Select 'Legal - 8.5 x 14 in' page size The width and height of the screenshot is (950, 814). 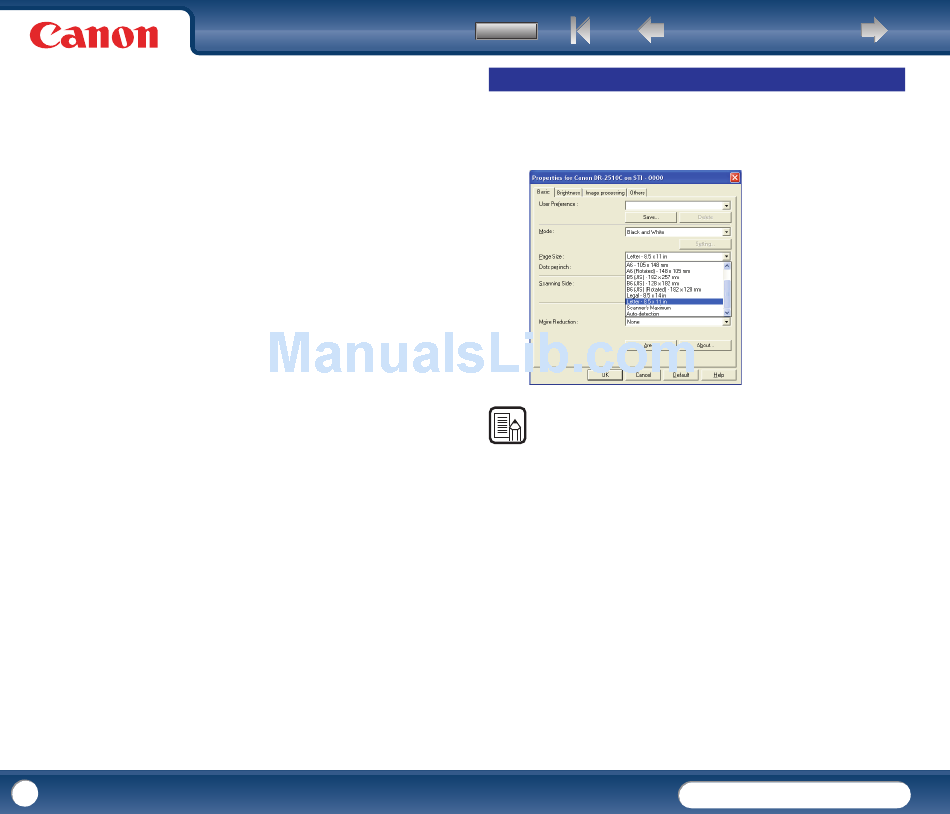click(674, 296)
